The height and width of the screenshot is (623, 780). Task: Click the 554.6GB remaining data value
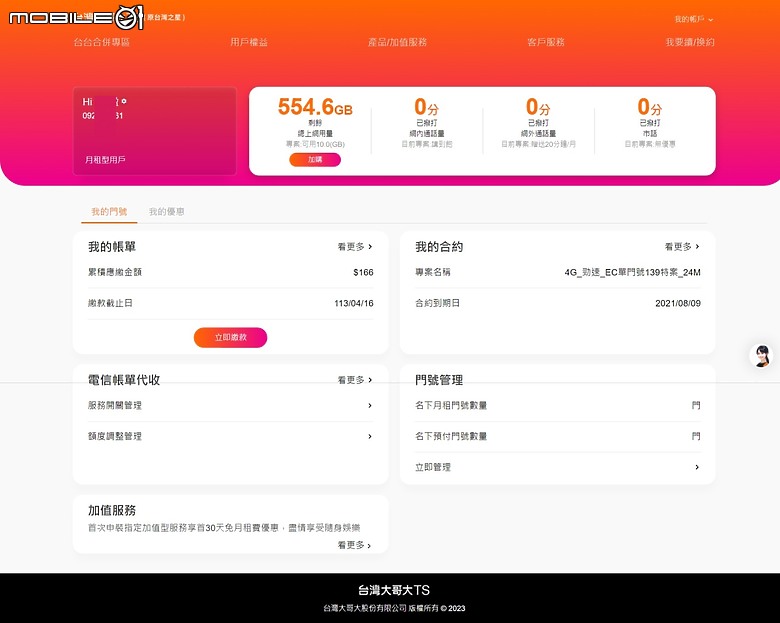pos(315,107)
